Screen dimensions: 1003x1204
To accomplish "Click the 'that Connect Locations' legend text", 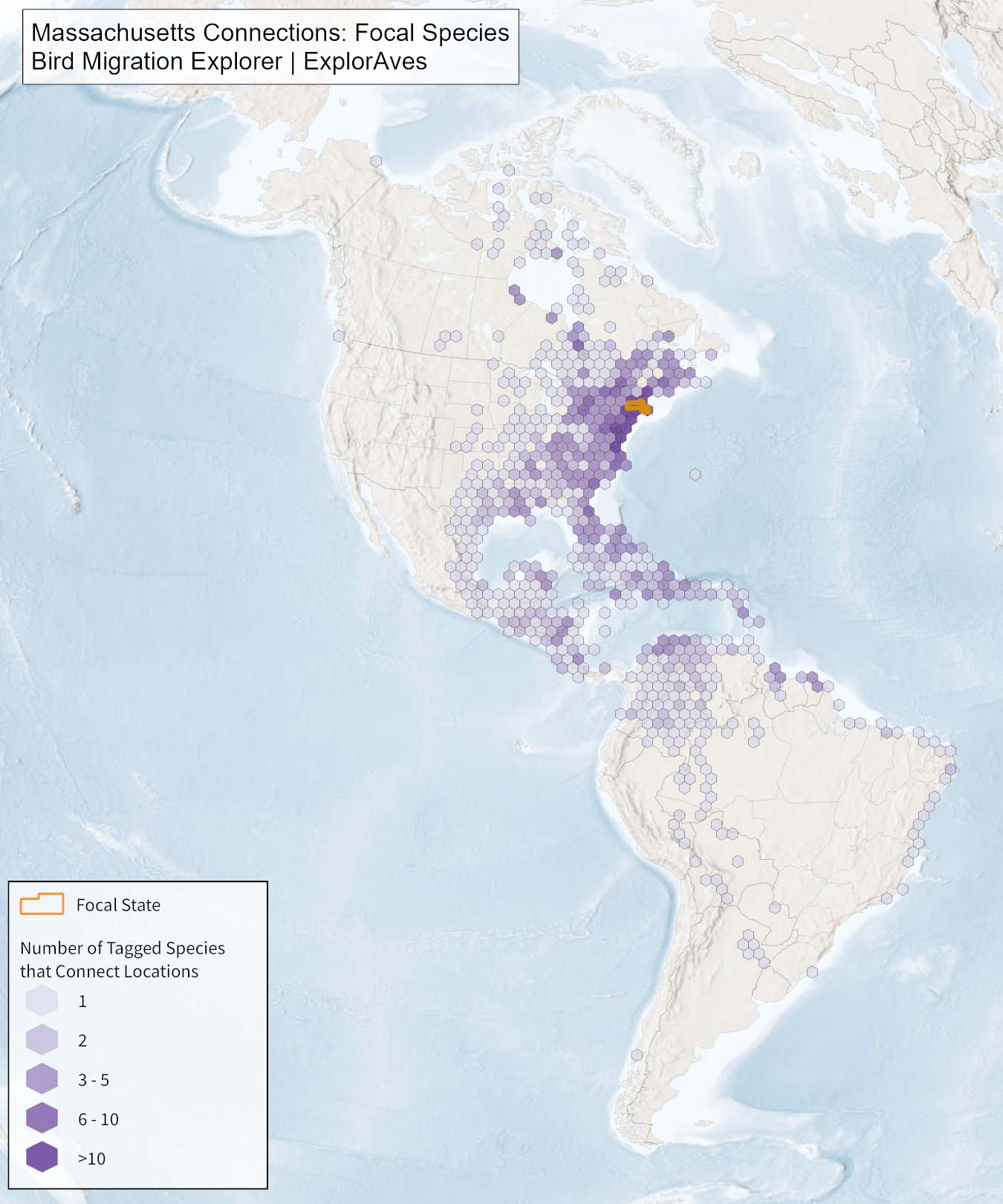I will [109, 971].
